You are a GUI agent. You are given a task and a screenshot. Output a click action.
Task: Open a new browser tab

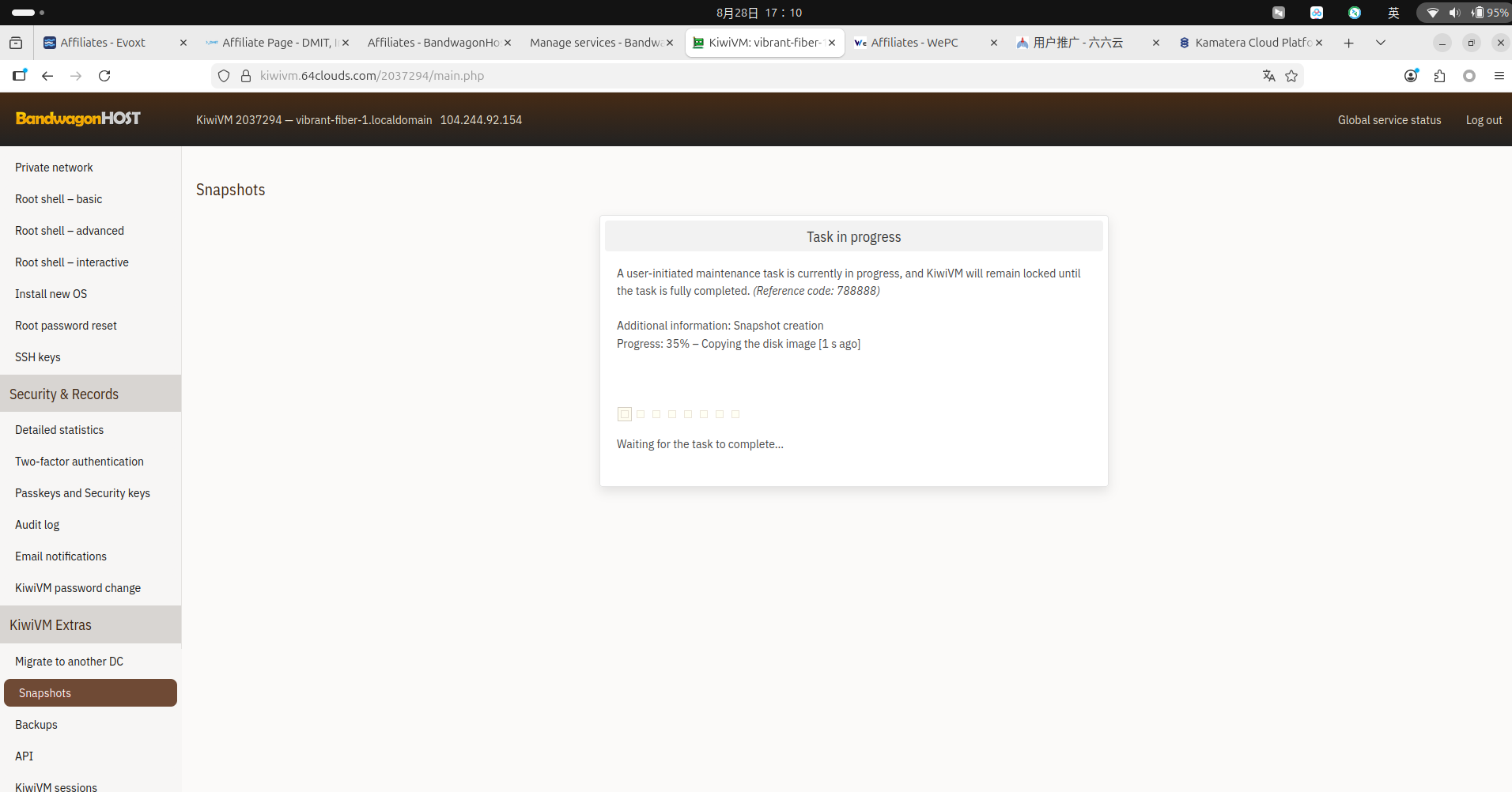(1349, 43)
